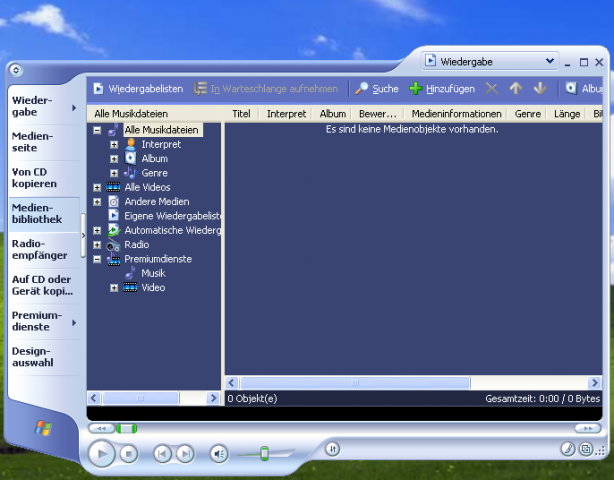Open the Designauswahl tab
614x480 pixels.
(43, 357)
